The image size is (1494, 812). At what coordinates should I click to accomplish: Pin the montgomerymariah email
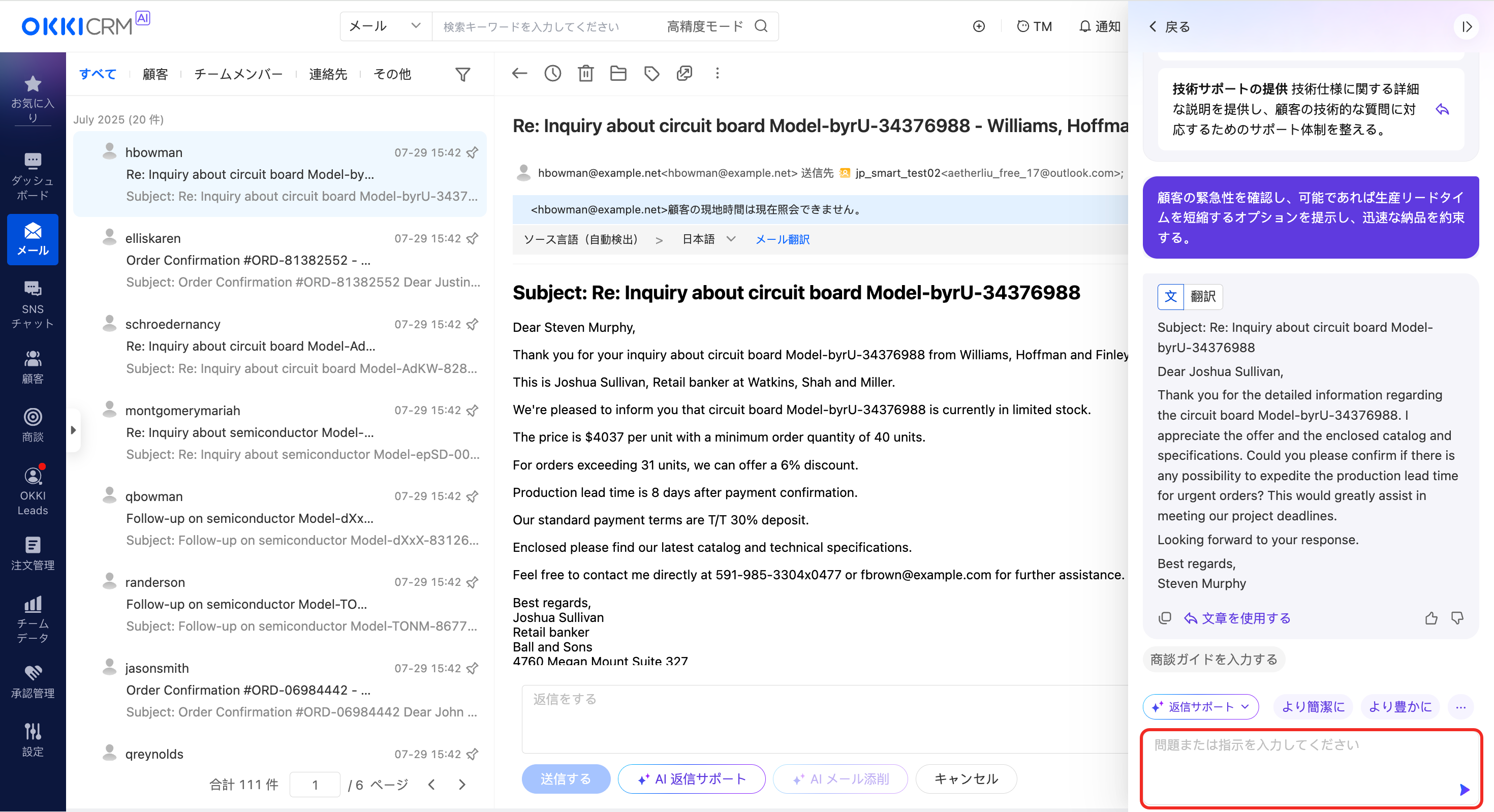click(x=473, y=410)
